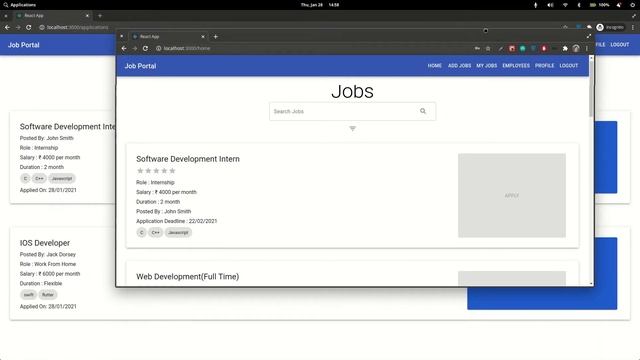Click the battery indicator in system tray

pos(600,5)
